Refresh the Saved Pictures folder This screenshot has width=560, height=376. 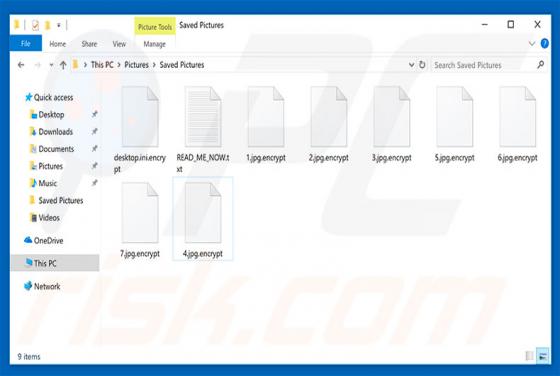coord(422,65)
